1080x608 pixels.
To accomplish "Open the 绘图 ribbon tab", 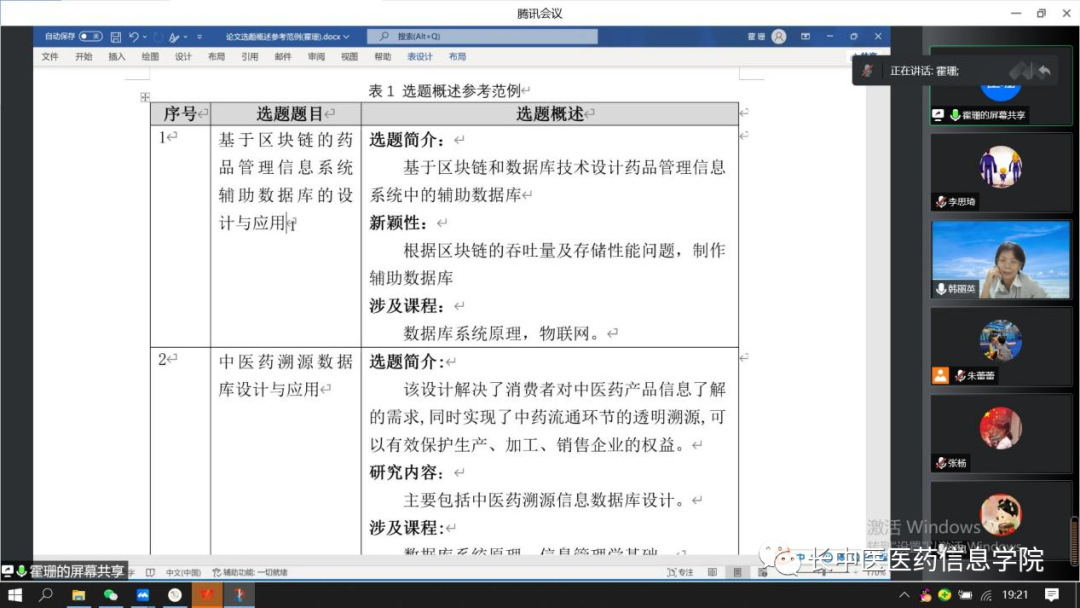I will tap(149, 56).
